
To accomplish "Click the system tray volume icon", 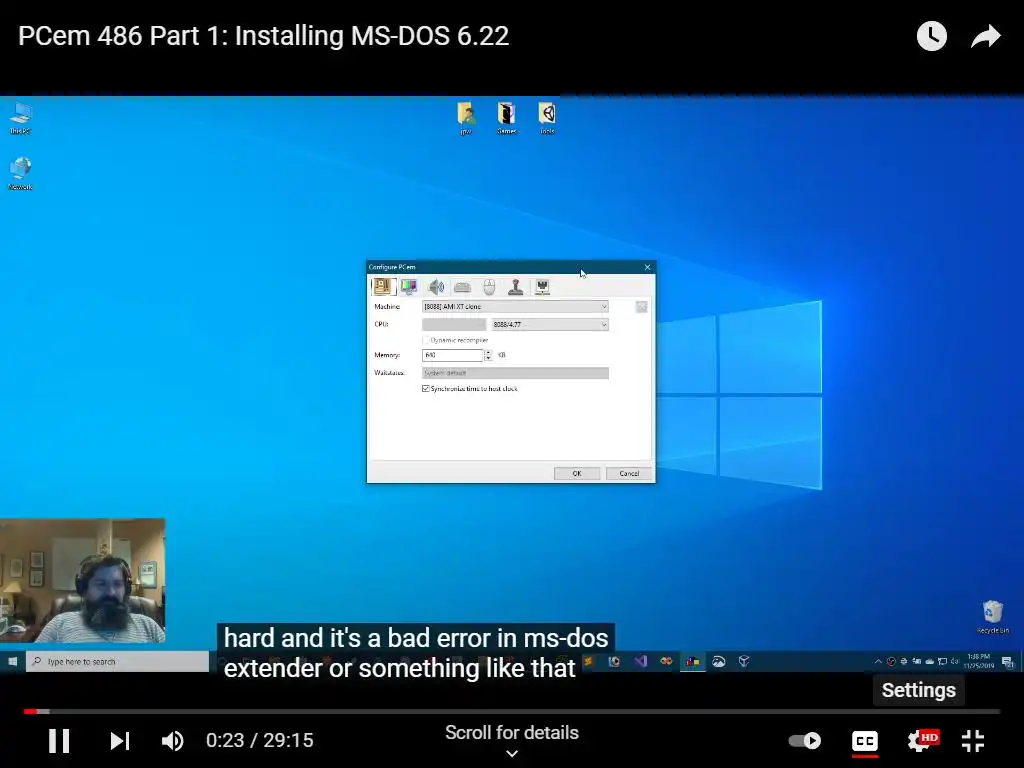I will click(x=954, y=662).
